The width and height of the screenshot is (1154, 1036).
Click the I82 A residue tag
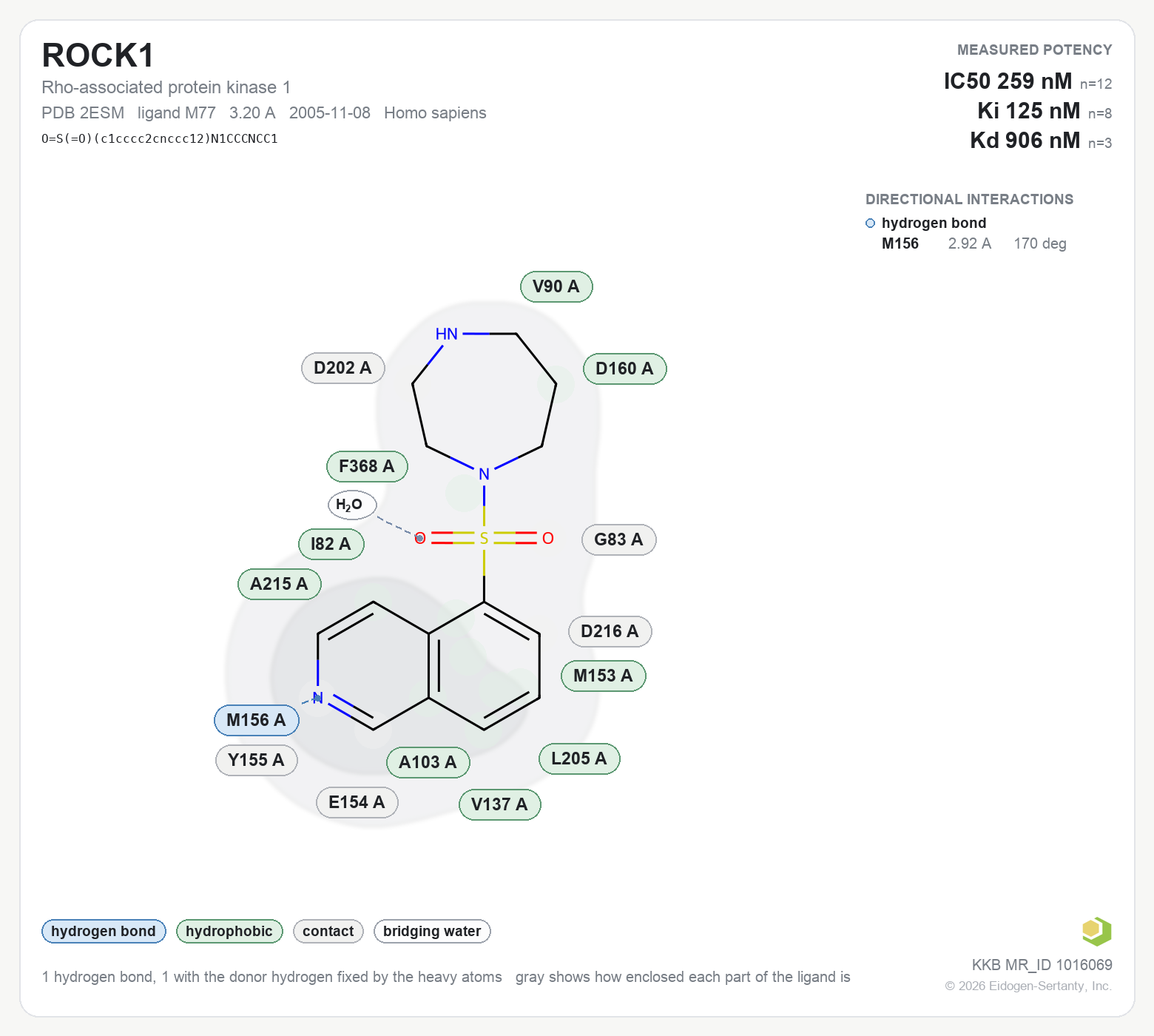tap(331, 544)
